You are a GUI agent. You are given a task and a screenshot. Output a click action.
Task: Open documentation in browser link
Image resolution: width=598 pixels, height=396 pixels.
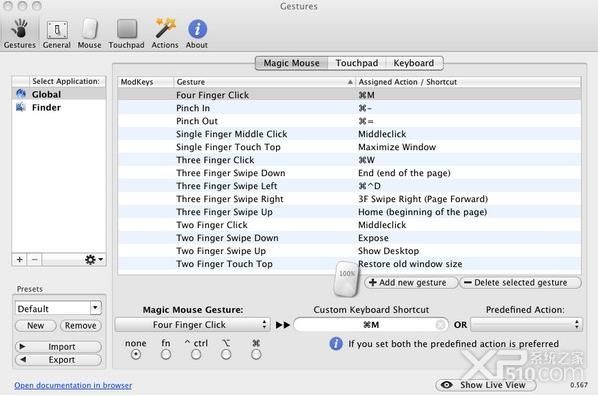pos(73,385)
